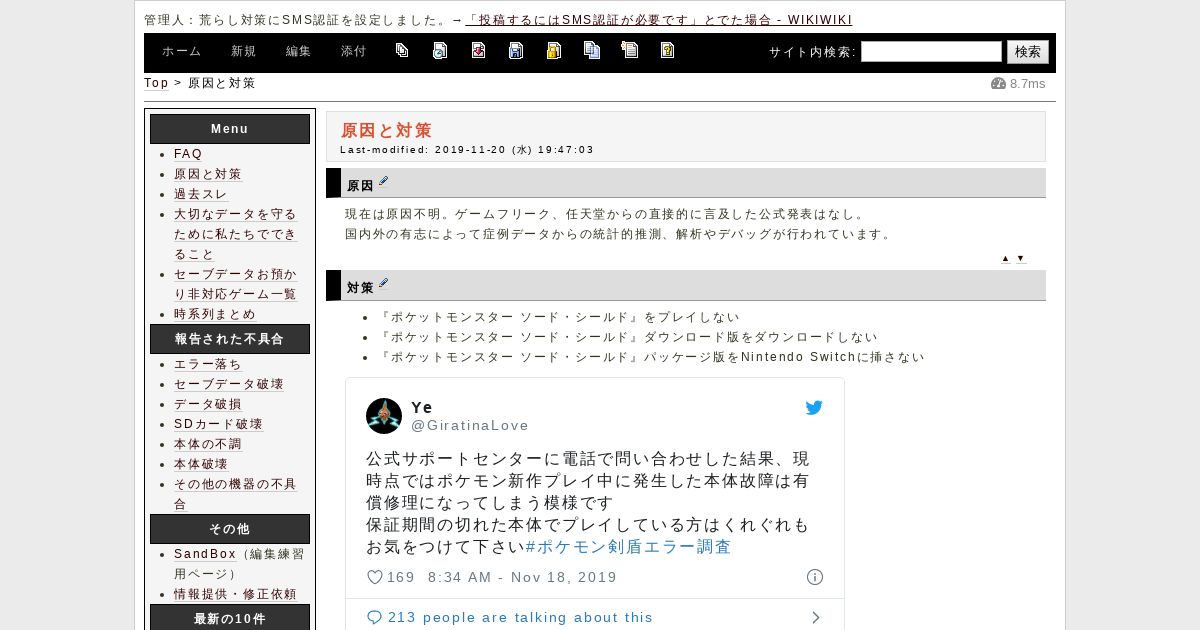Screen dimensions: 1200x630
Task: Click the Last-modified date text
Action: 467,150
